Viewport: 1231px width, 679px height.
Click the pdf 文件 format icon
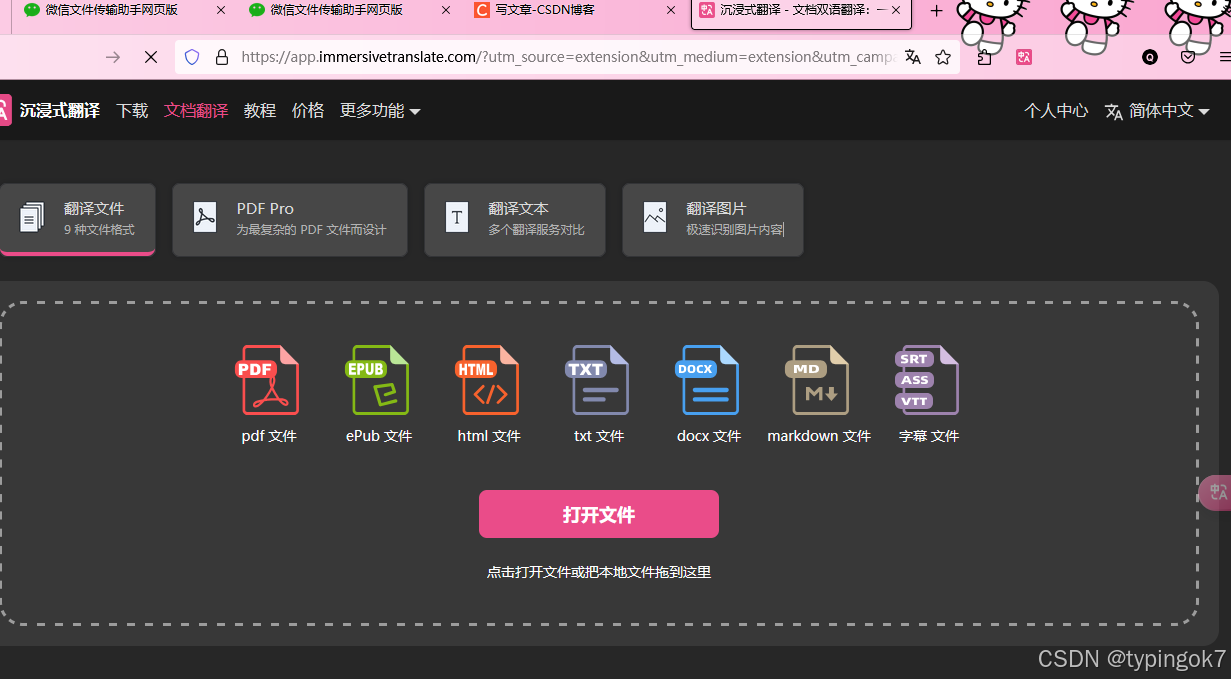[268, 380]
